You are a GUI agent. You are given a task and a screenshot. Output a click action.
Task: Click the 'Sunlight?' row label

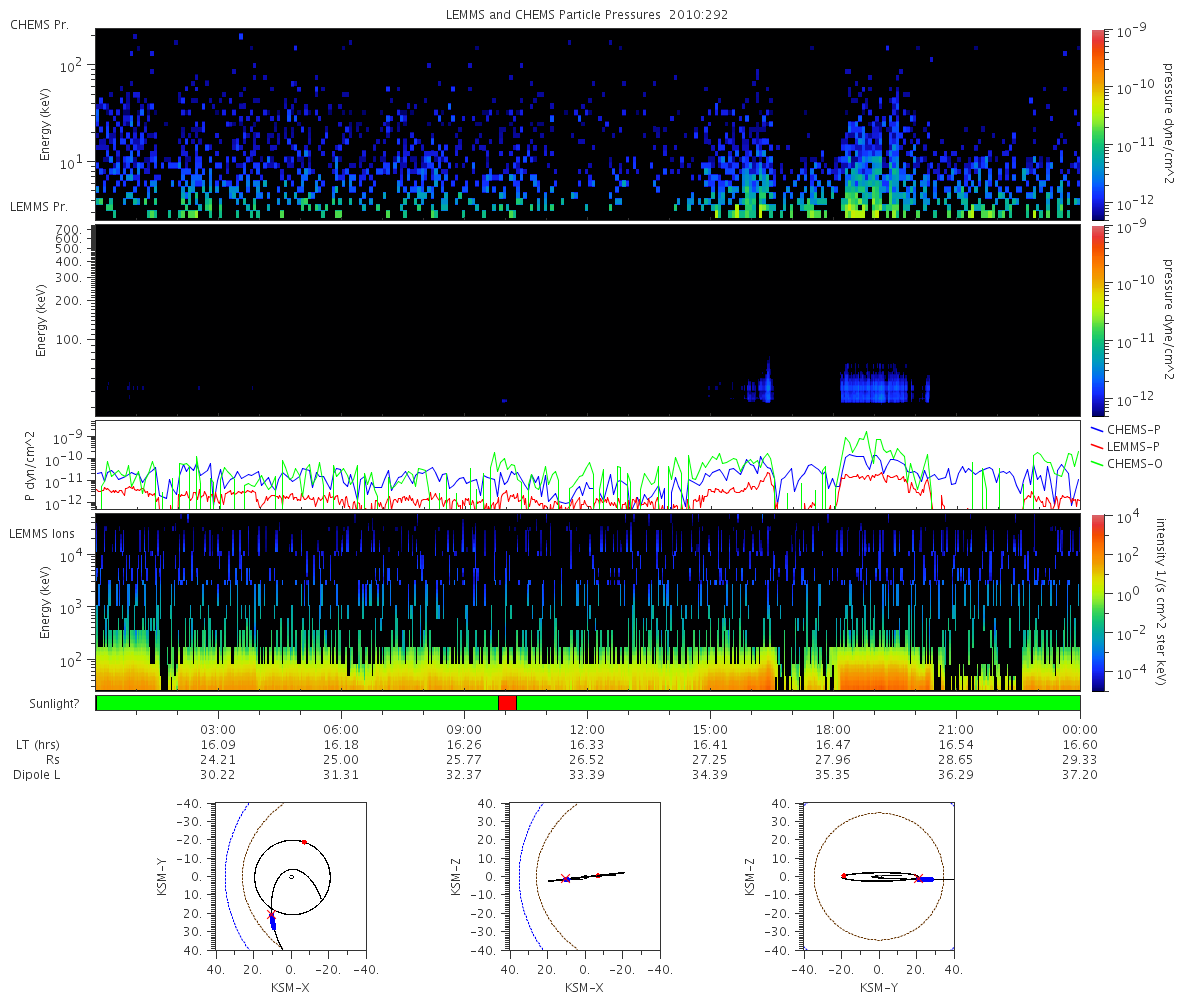[46, 704]
